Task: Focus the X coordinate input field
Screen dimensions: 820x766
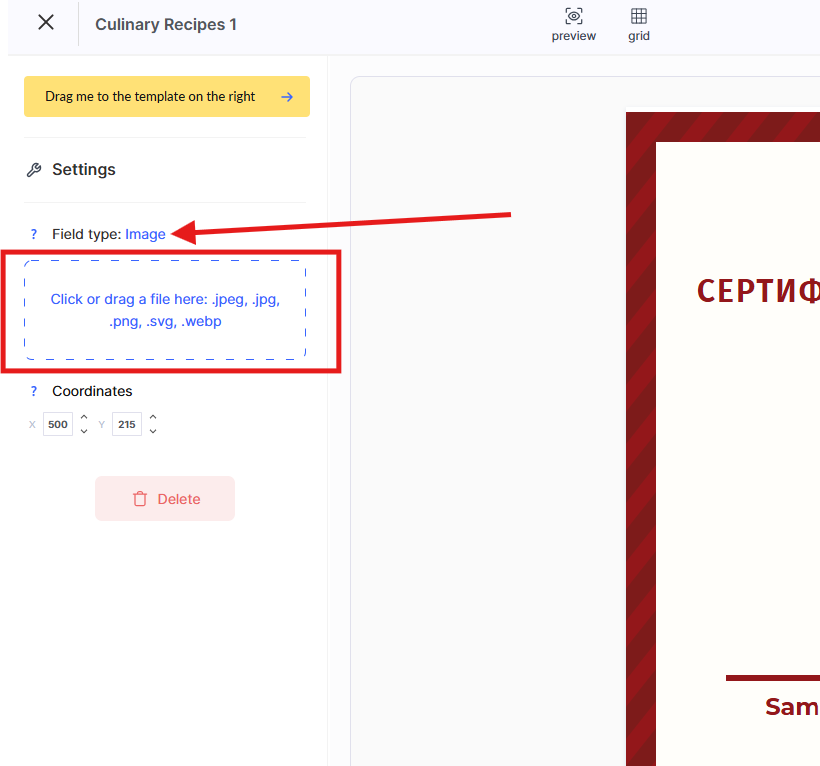Action: click(x=58, y=425)
